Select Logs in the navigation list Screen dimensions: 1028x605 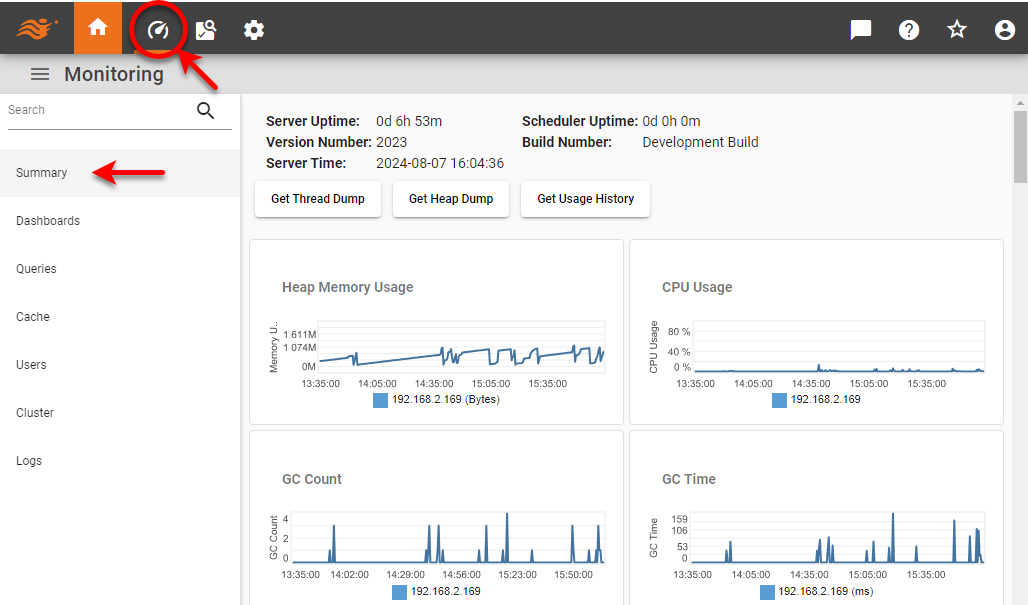29,460
